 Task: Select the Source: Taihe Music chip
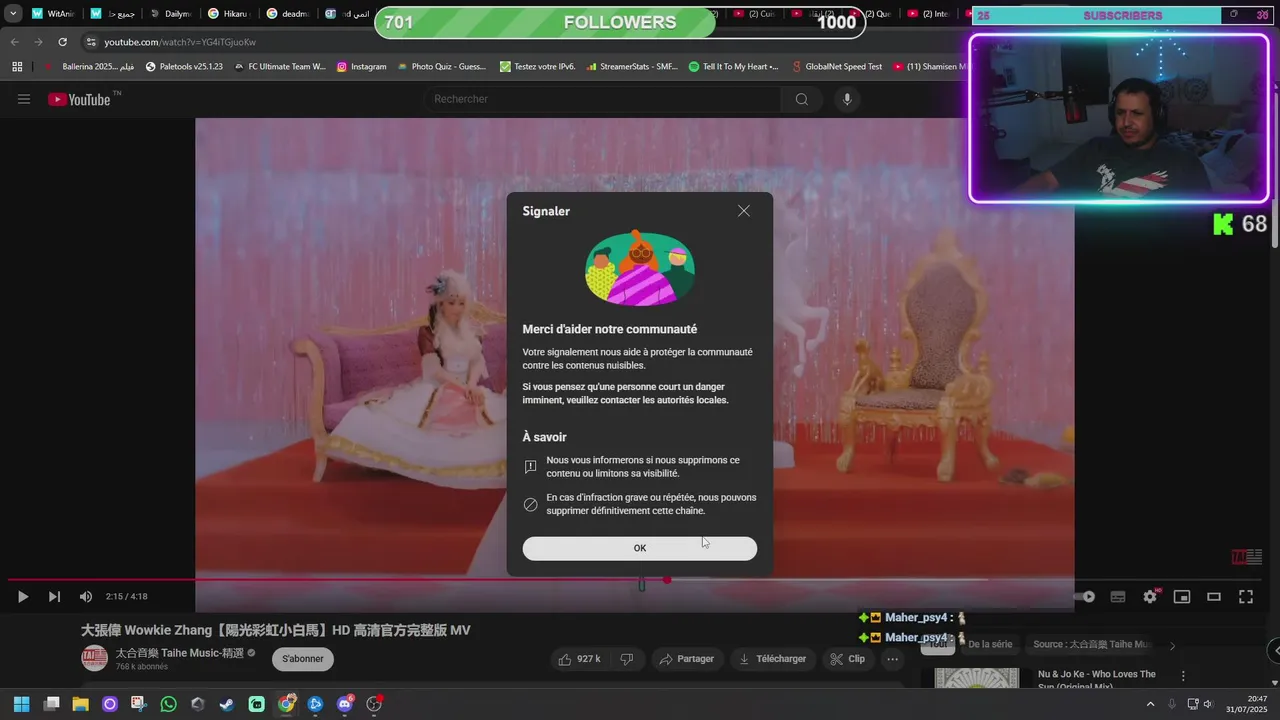tap(1092, 645)
